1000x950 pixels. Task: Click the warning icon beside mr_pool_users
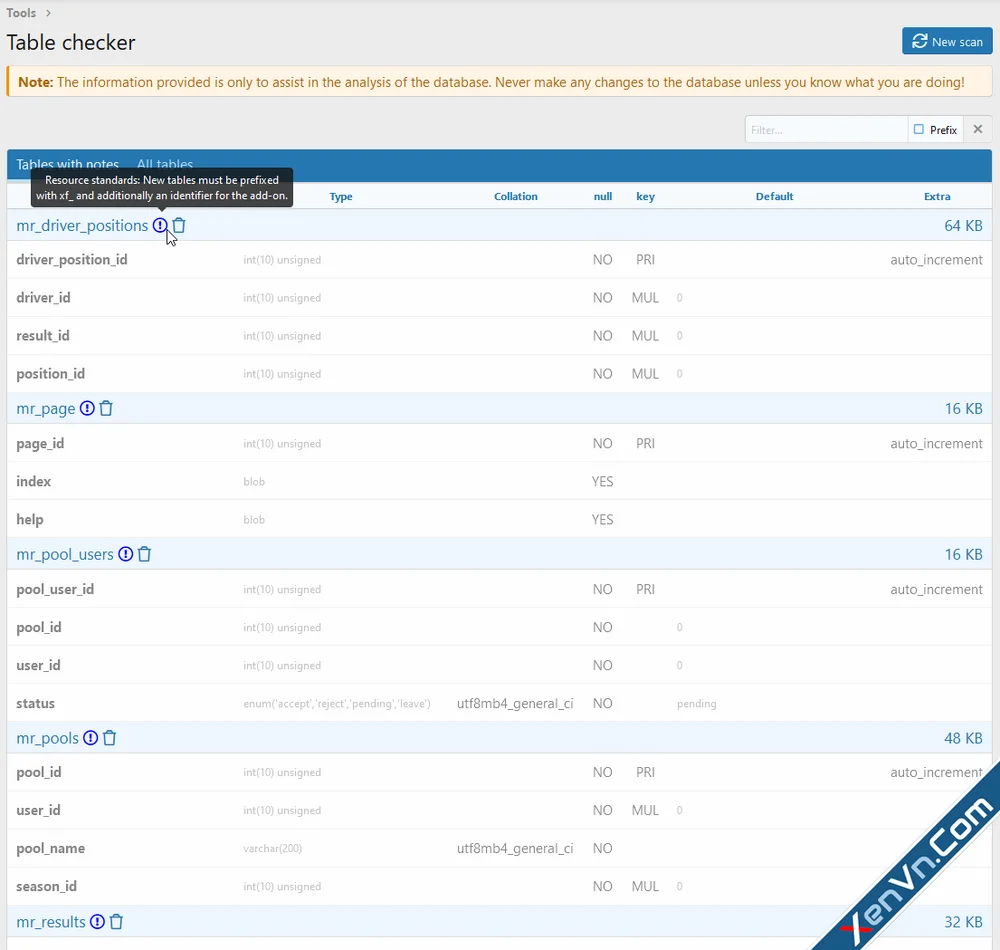pyautogui.click(x=125, y=554)
